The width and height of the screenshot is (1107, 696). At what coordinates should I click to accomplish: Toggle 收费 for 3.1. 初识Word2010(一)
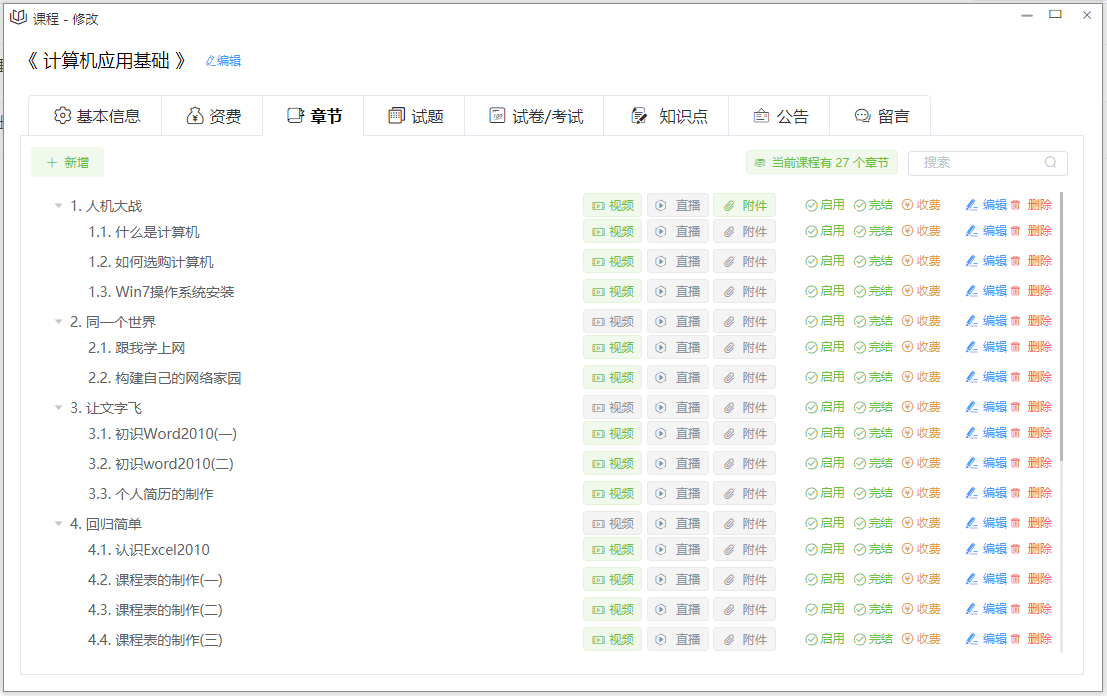pyautogui.click(x=921, y=433)
